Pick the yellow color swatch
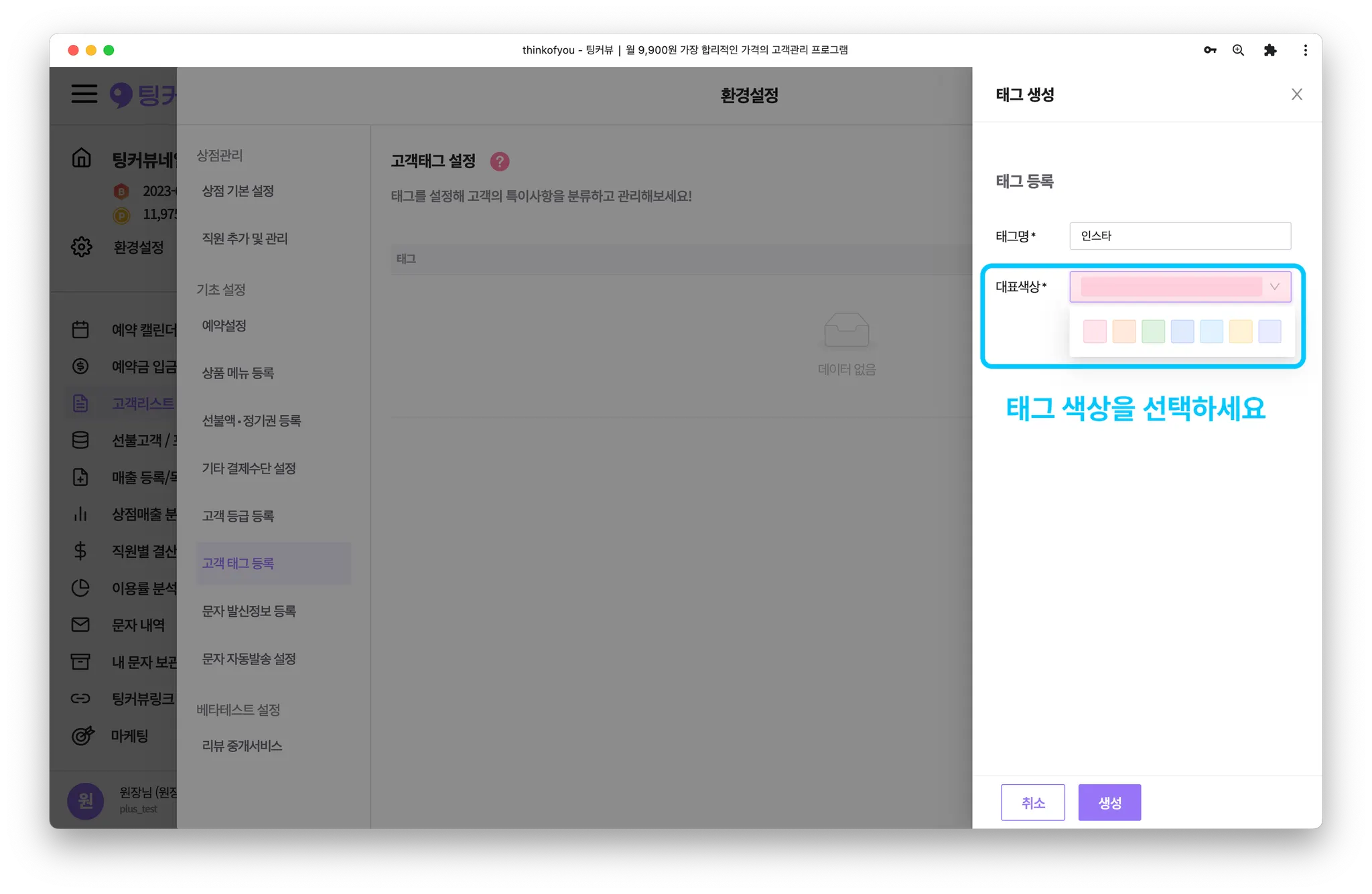The width and height of the screenshot is (1372, 894). (1241, 331)
